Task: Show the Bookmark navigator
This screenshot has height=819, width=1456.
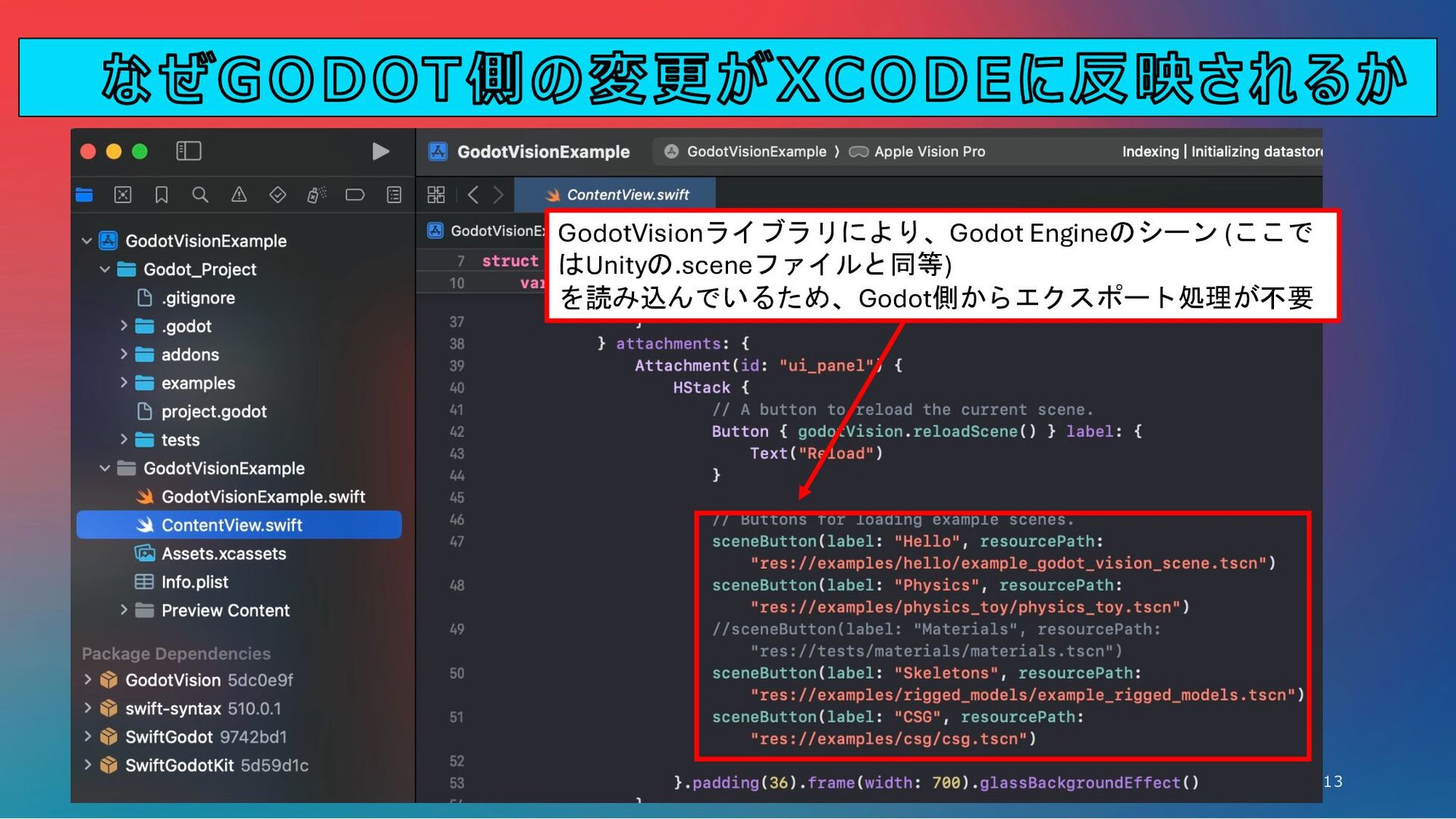Action: click(x=162, y=196)
